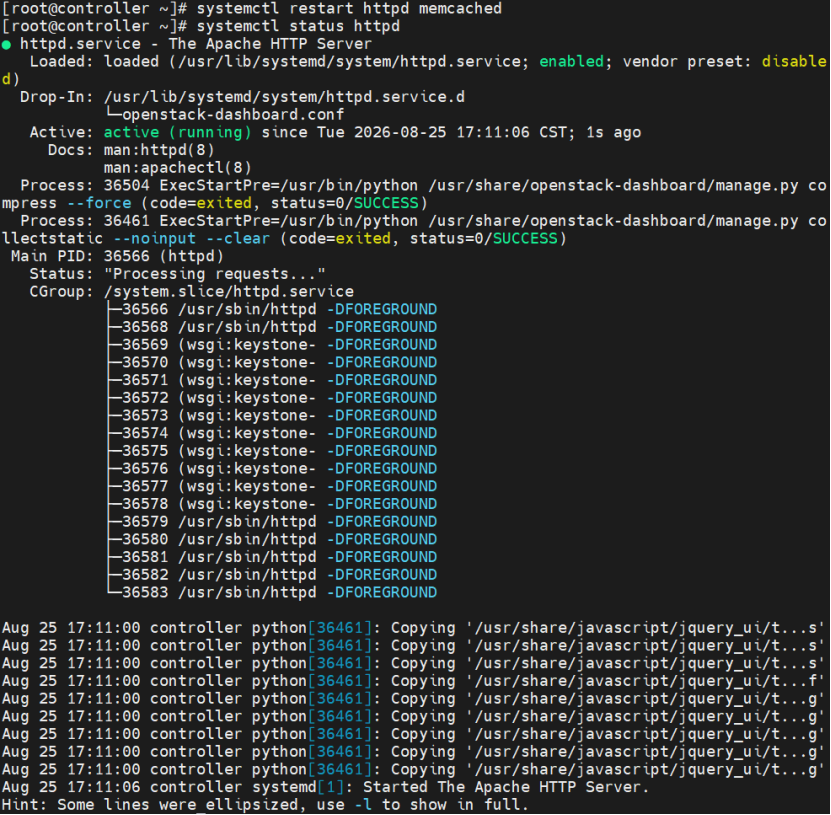Click CGroup row 36568 /usr/sbin/httpd
The height and width of the screenshot is (815, 831).
(272, 327)
